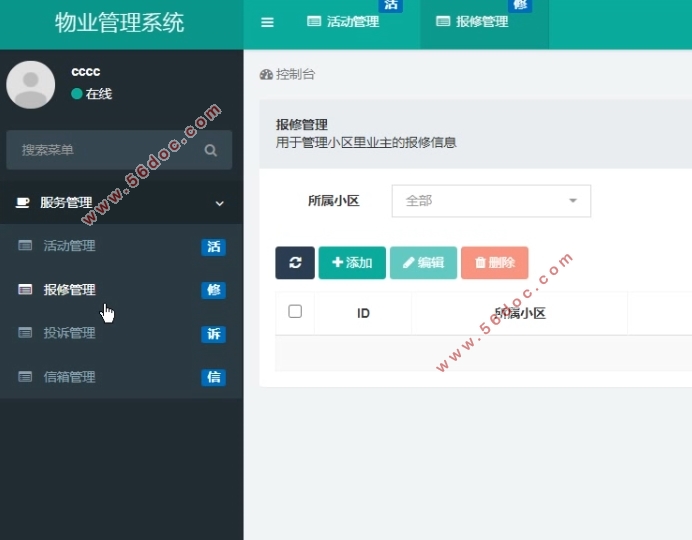
Task: Click the magnifier search icon
Action: [211, 150]
